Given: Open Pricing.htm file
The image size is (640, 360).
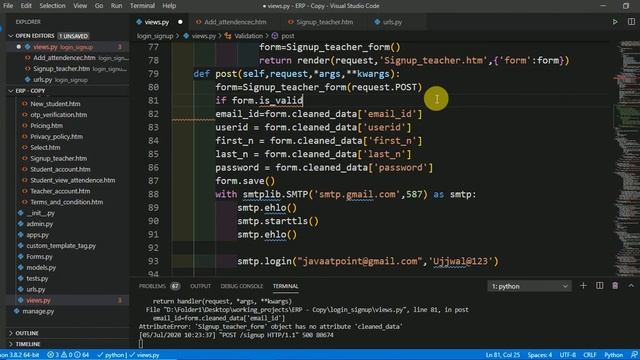Looking at the screenshot, I should point(46,126).
